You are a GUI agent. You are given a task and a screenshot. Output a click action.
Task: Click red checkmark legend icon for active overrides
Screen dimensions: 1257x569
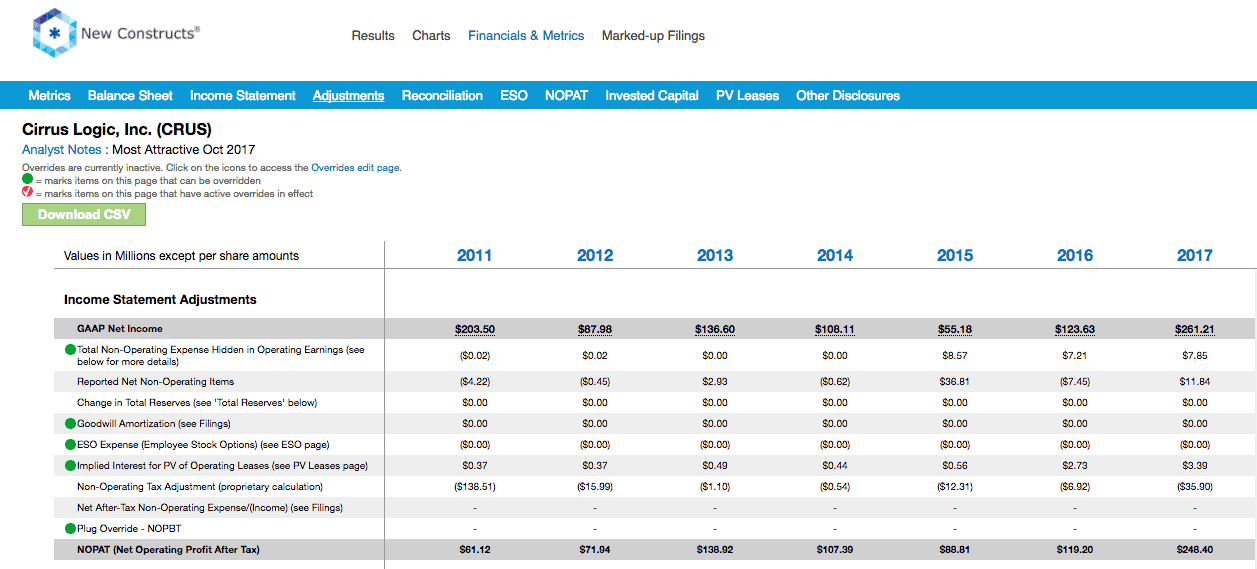click(x=28, y=193)
